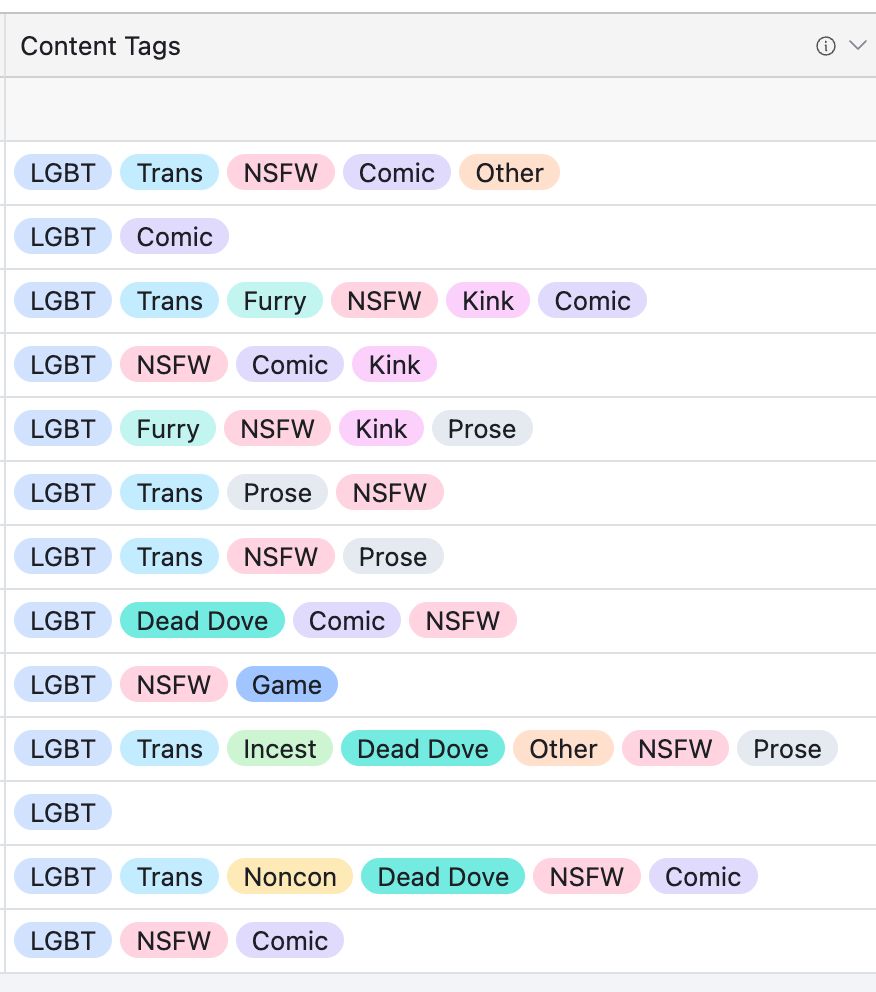The image size is (876, 992).
Task: Click the Furry tag right after LGBT
Action: pos(168,429)
